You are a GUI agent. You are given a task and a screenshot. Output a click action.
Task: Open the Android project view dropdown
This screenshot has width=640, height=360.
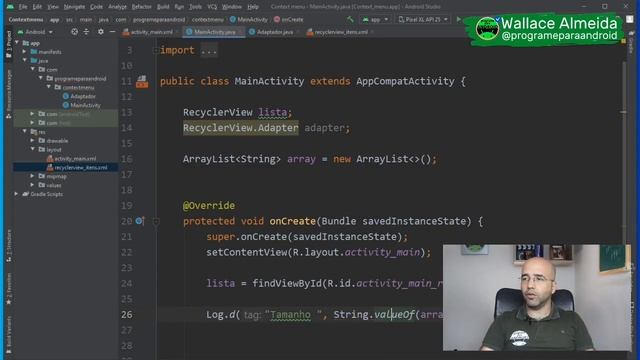[x=36, y=31]
